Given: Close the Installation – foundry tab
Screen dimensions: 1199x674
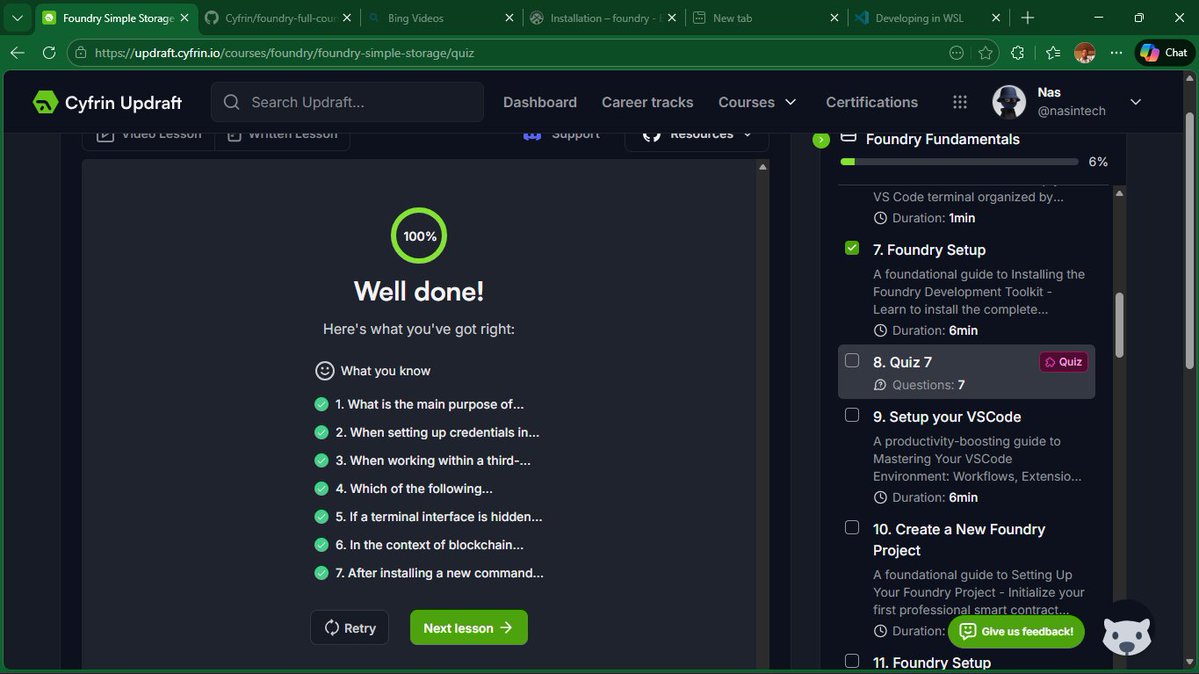Looking at the screenshot, I should pos(671,18).
